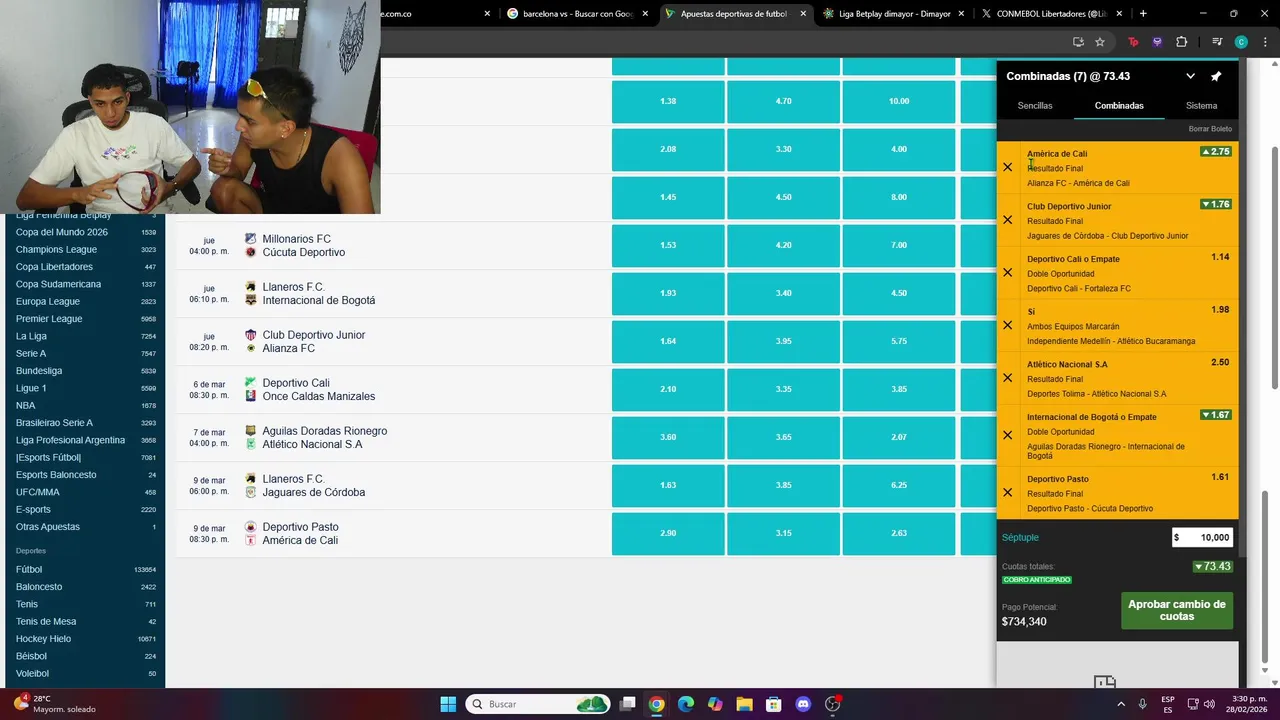This screenshot has width=1280, height=720.
Task: Switch to Sistema tab
Action: (1201, 105)
